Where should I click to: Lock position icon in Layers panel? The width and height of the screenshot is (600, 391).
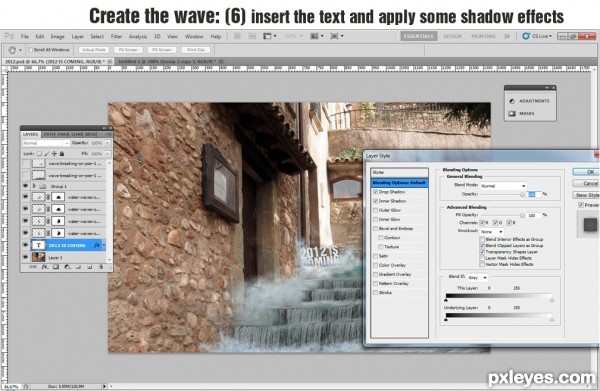[x=54, y=153]
